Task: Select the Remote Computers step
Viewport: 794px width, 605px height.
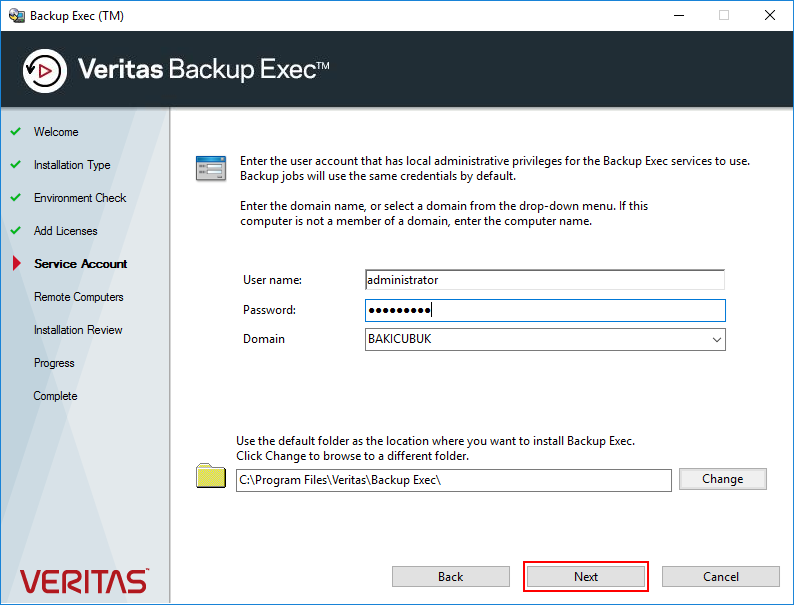Action: [78, 297]
